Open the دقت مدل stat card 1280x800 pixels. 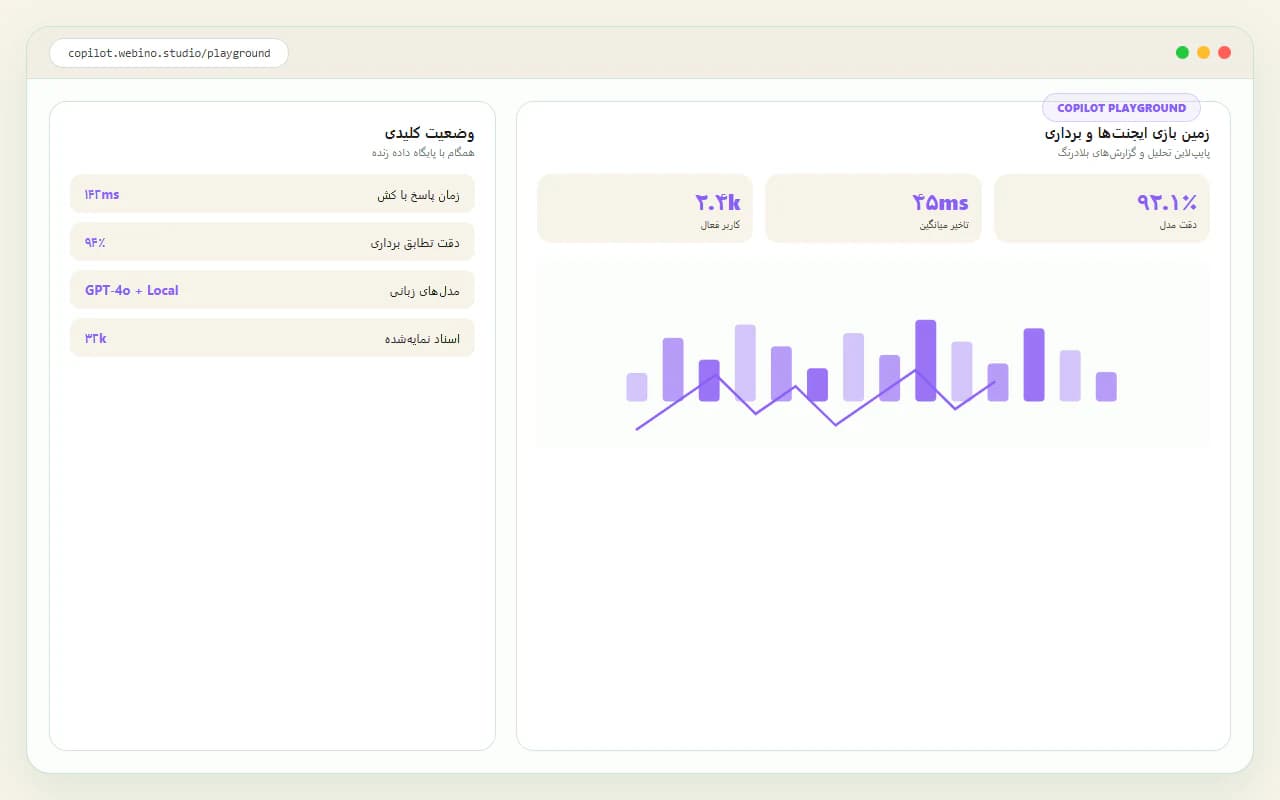coord(1101,208)
